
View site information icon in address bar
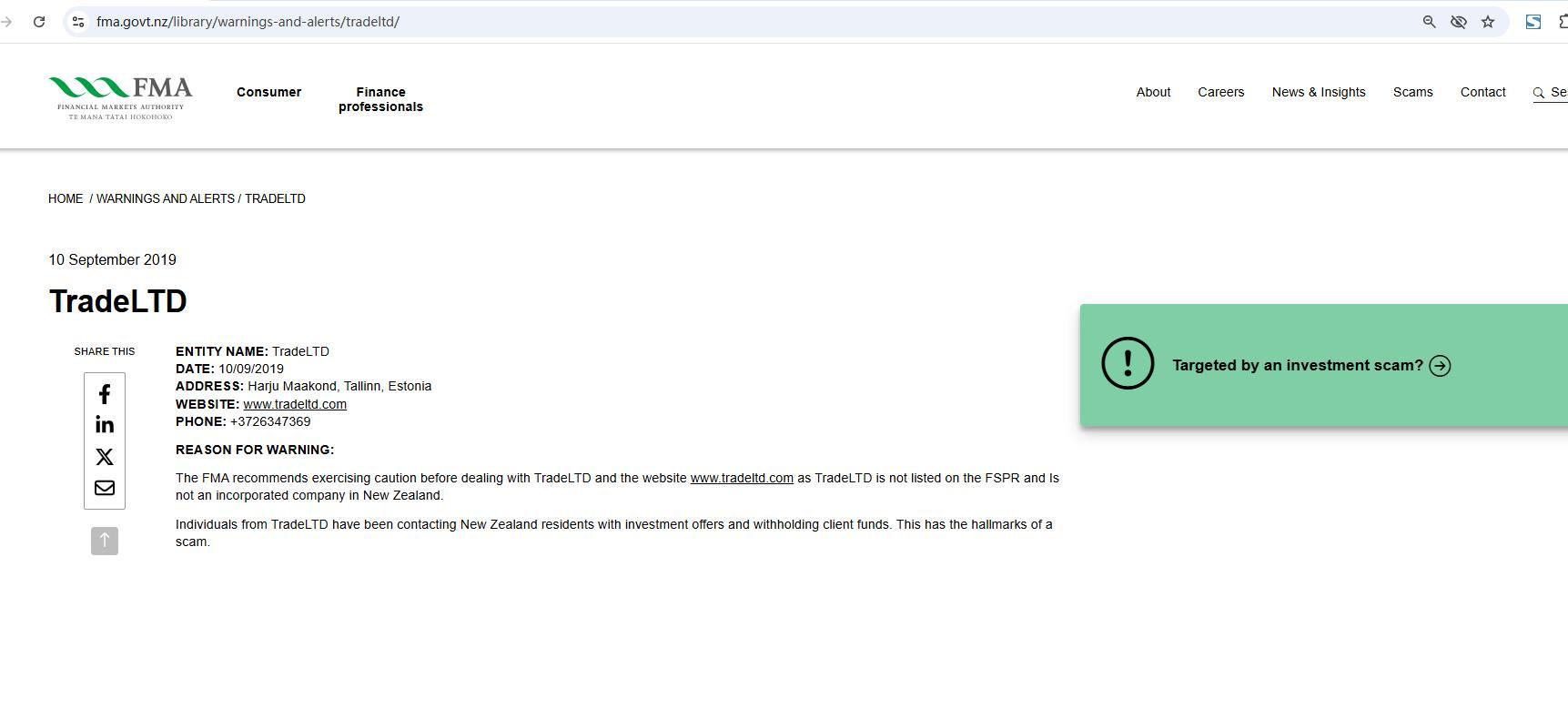(78, 22)
